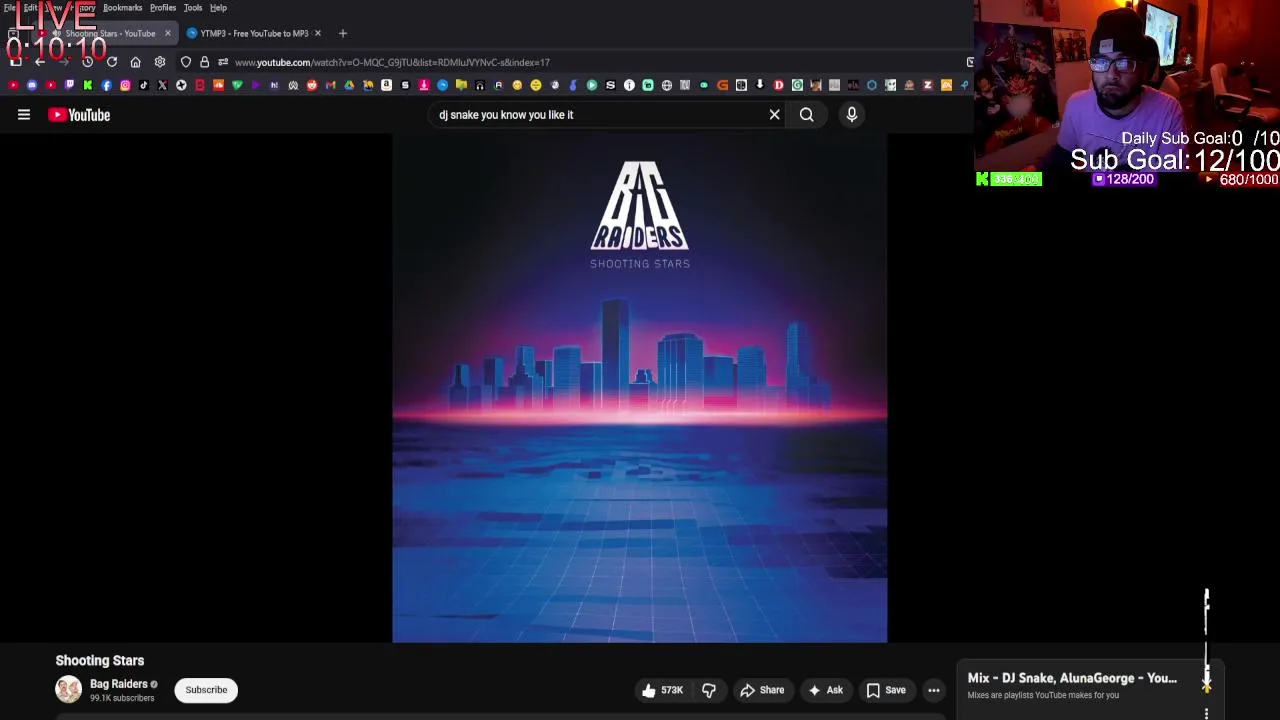Click the Shooting Stars video title text
The image size is (1280, 720).
point(100,660)
